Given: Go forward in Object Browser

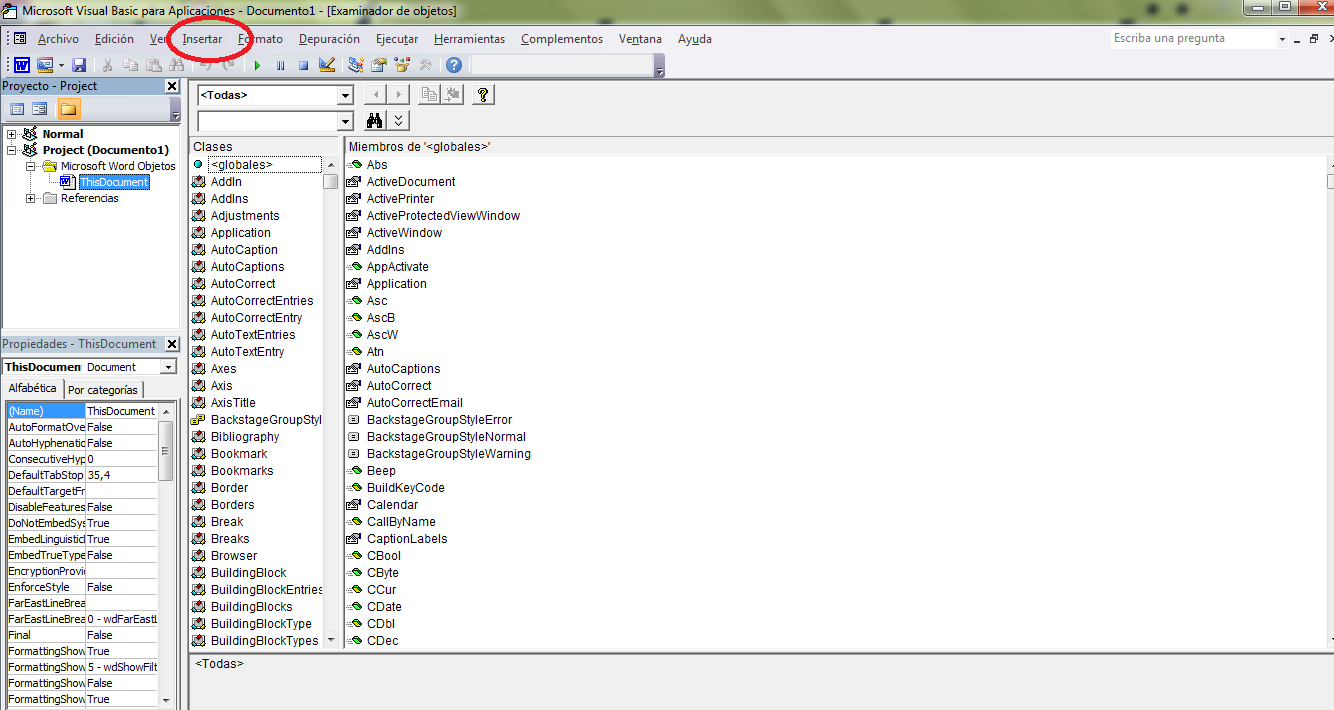Looking at the screenshot, I should pyautogui.click(x=398, y=94).
